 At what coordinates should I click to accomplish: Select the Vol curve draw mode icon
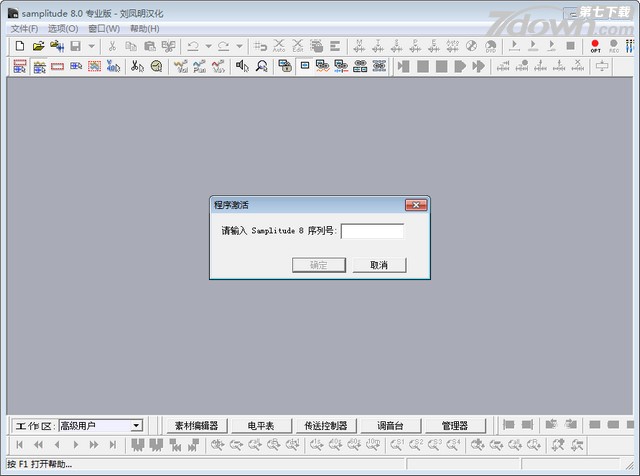(x=180, y=66)
